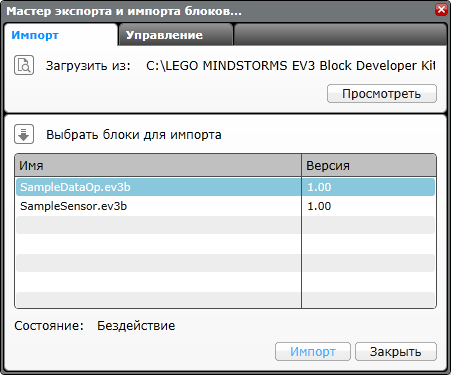Sort by the Версия column header
This screenshot has height=375, width=451.
(x=369, y=165)
